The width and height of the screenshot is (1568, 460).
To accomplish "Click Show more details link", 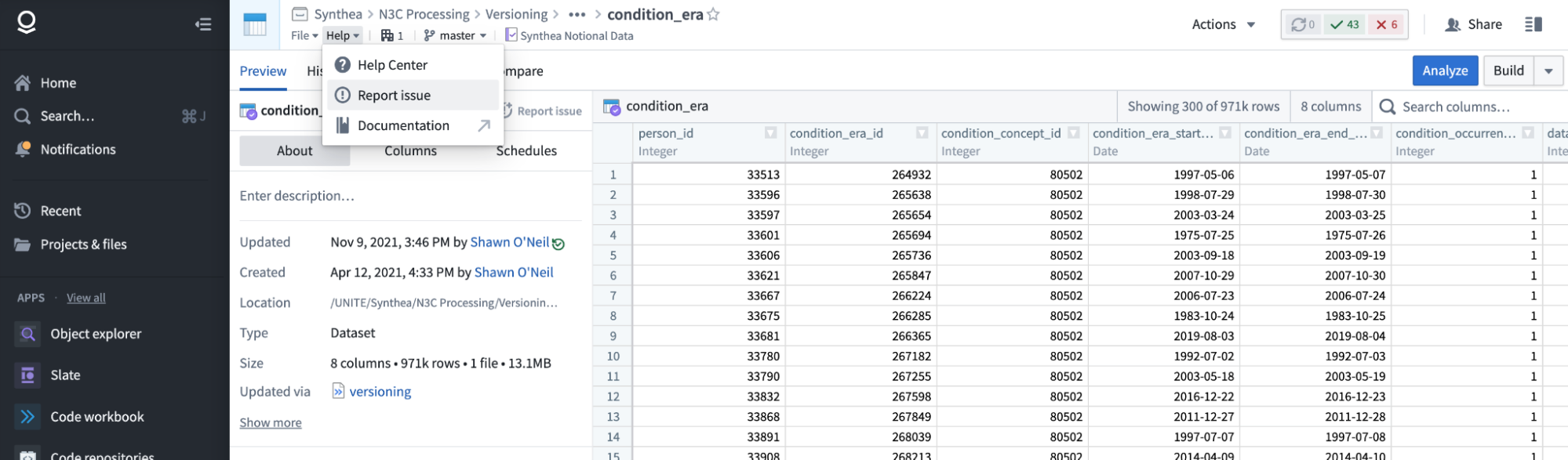I will [271, 423].
